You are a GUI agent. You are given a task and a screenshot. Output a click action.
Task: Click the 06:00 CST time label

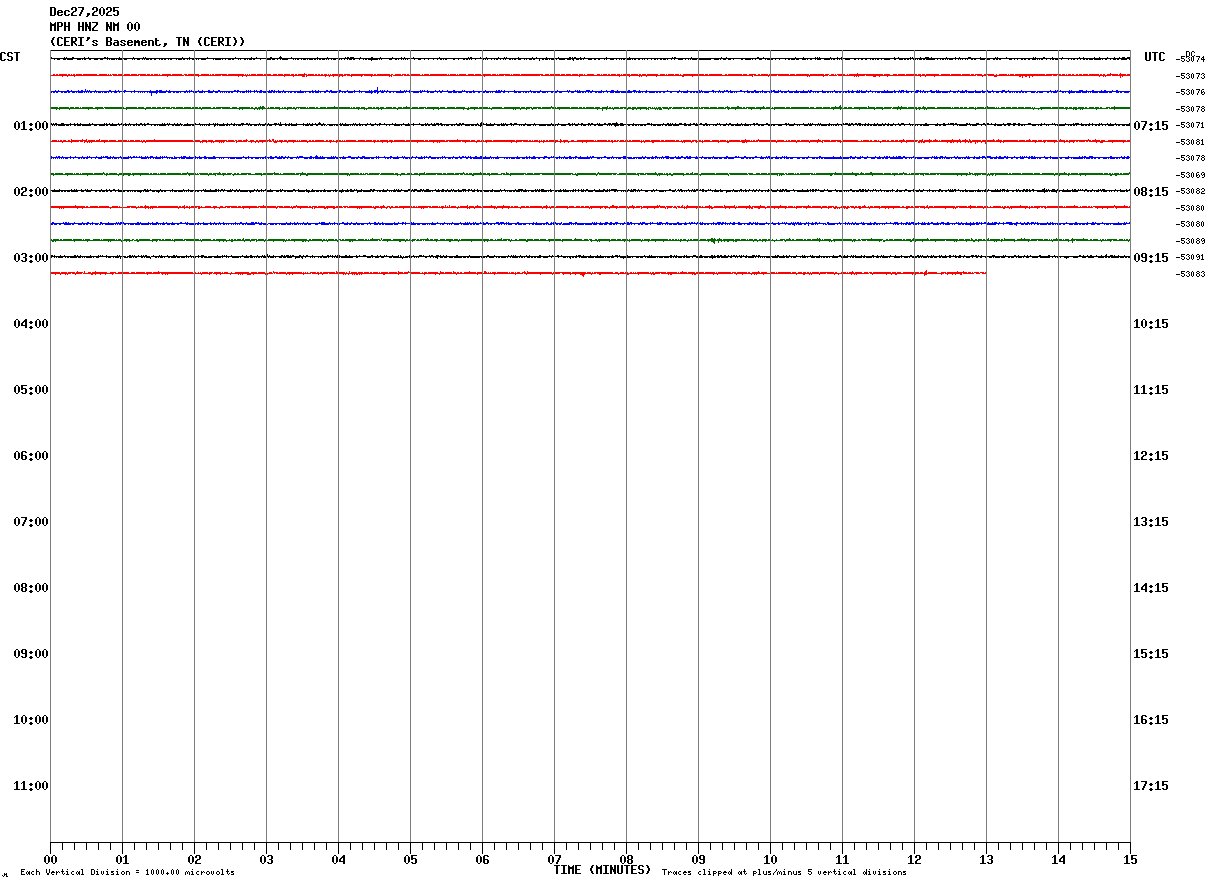[31, 456]
